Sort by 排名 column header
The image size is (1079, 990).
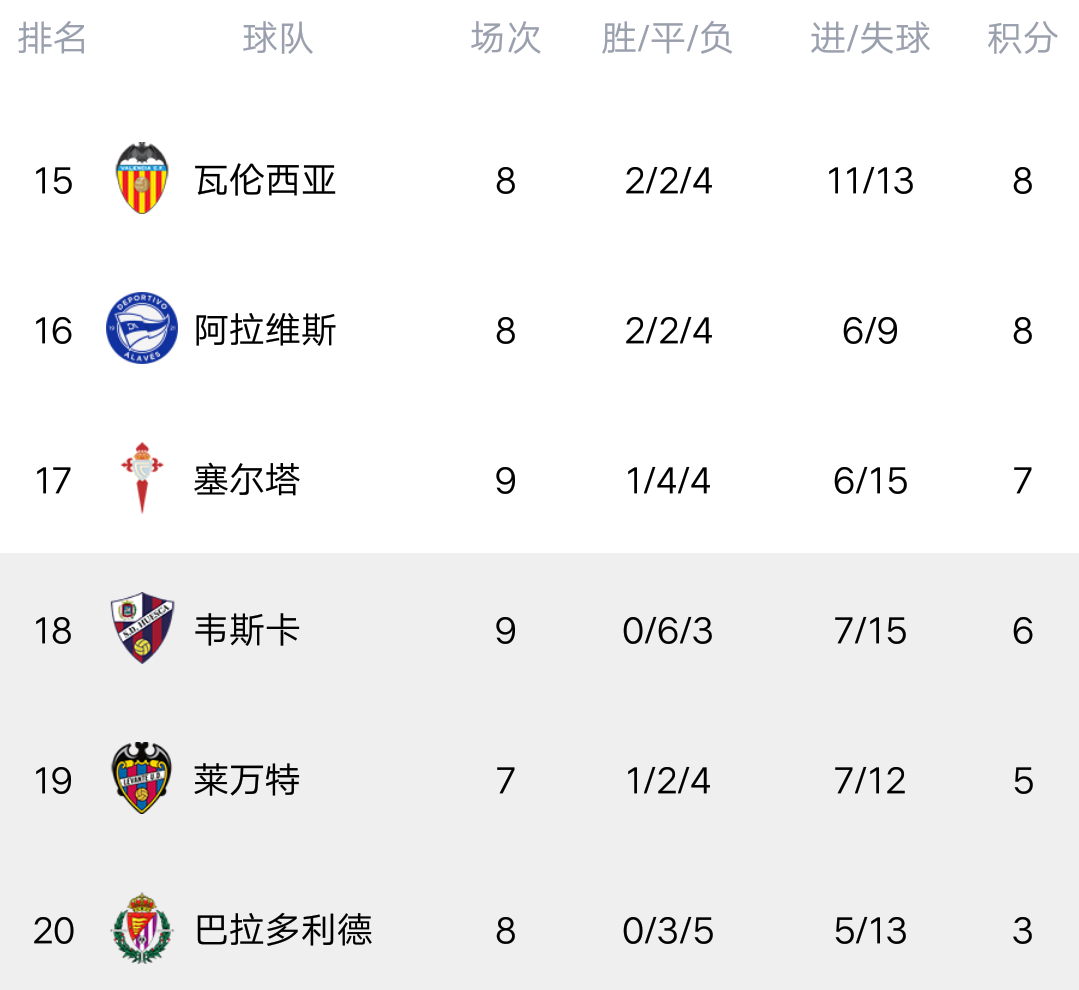pyautogui.click(x=52, y=38)
